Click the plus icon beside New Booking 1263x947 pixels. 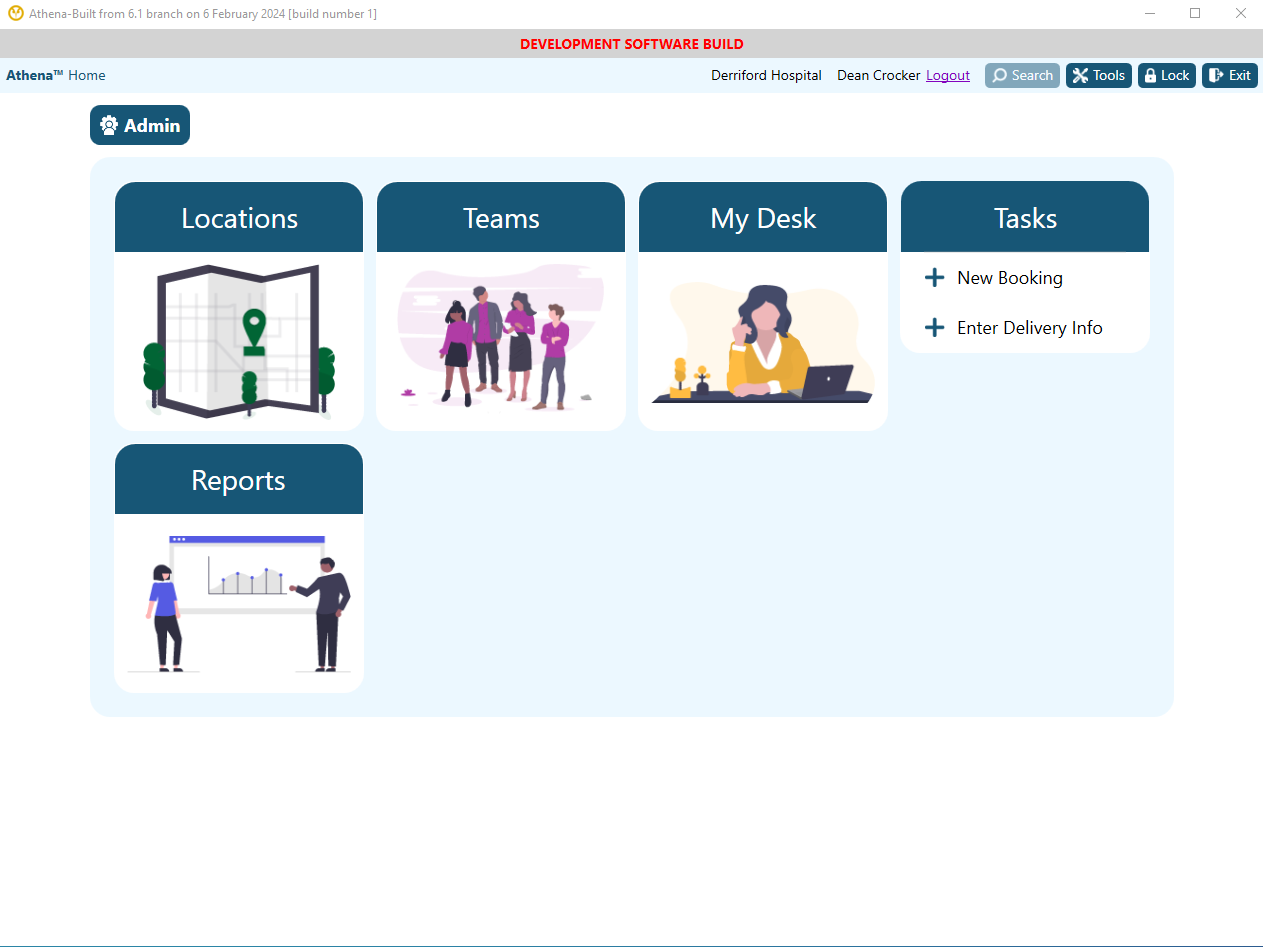tap(934, 278)
